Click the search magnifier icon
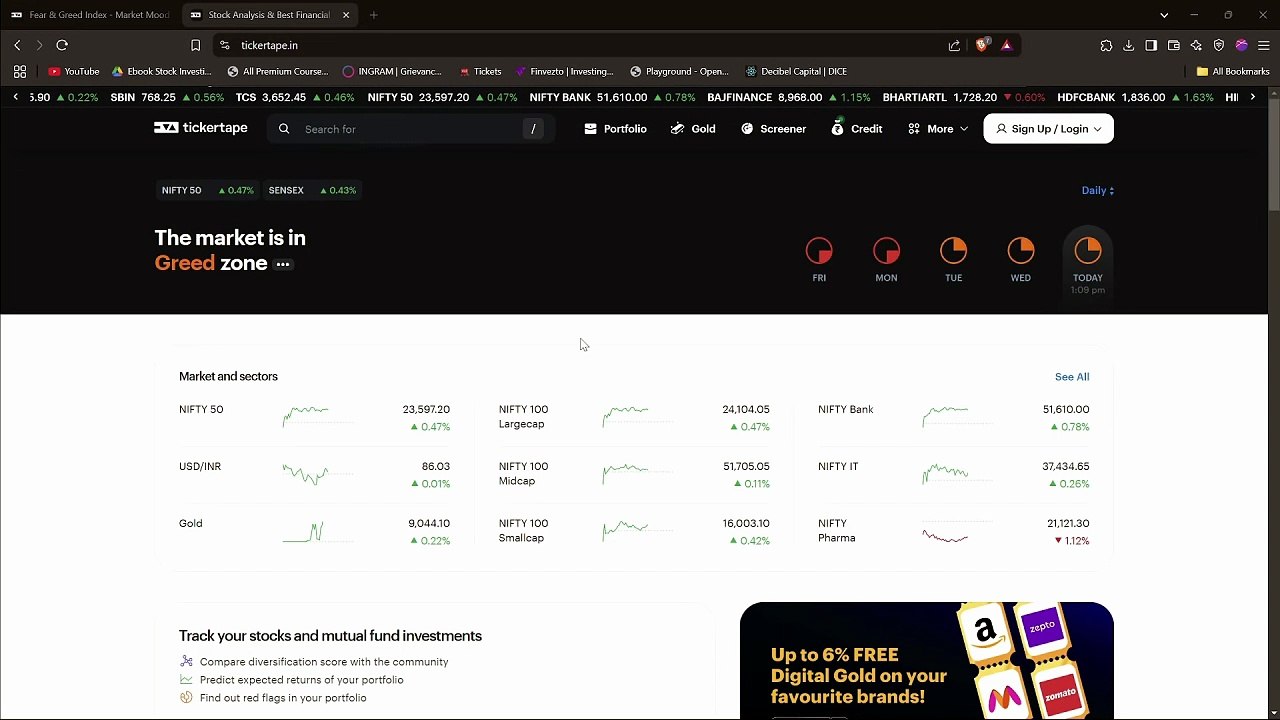 coord(284,129)
